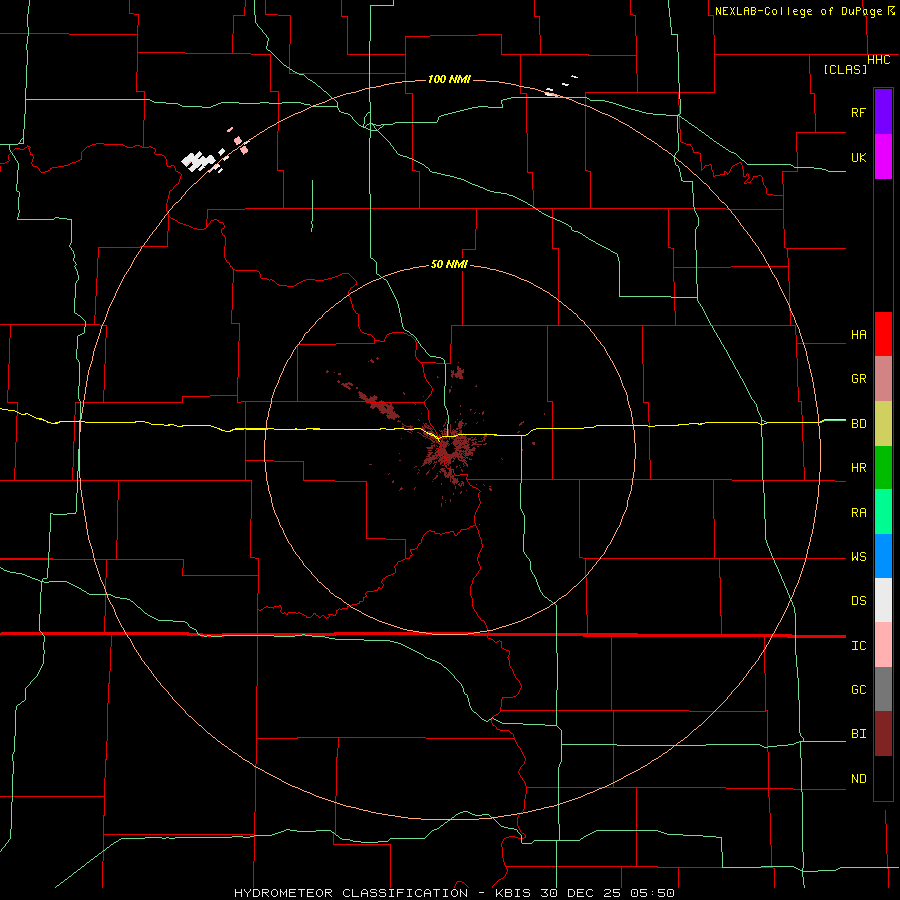The height and width of the screenshot is (900, 900).
Task: Click the UK legend label
Action: tap(859, 157)
